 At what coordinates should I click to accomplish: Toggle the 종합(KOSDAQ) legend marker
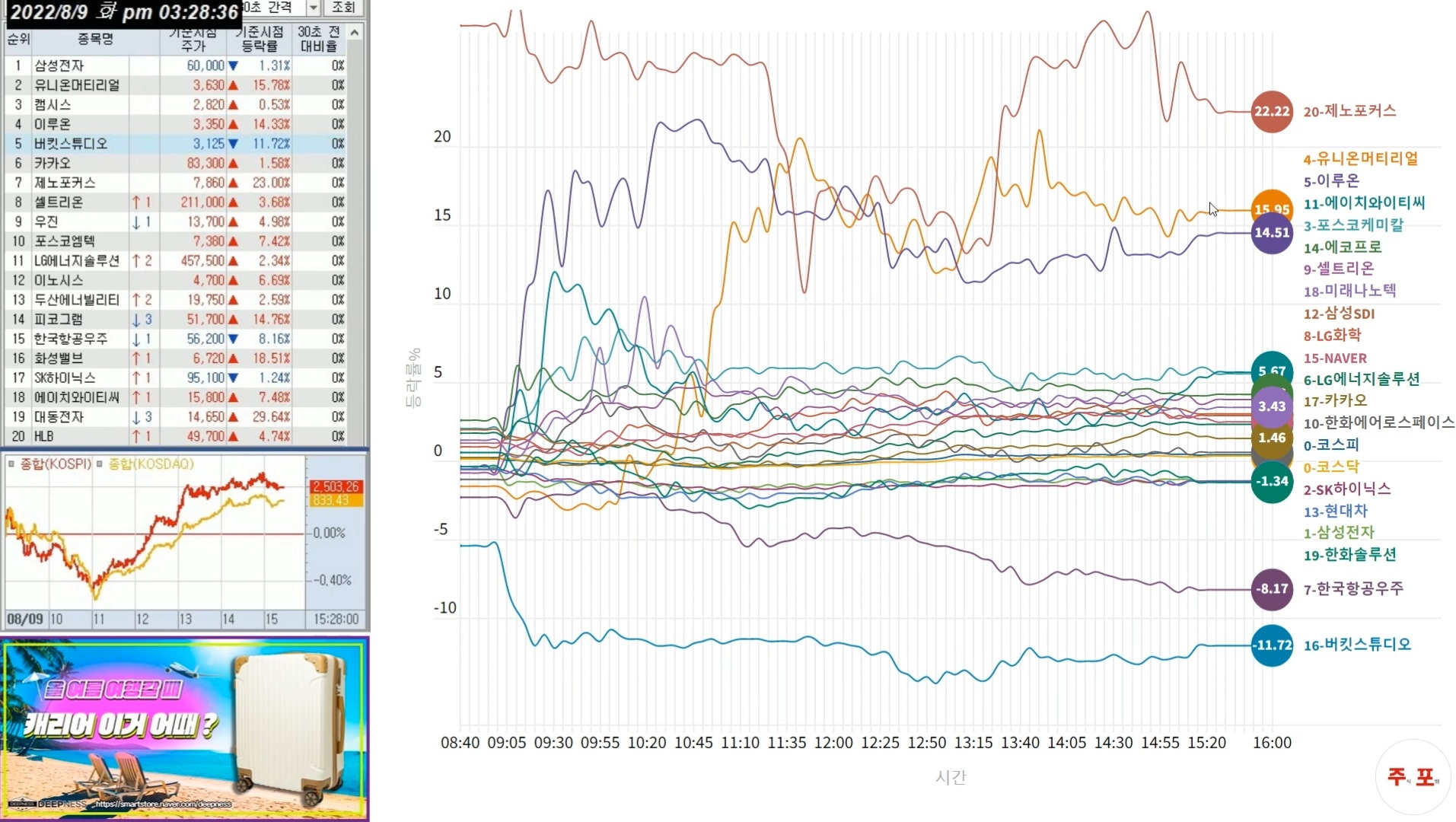100,464
